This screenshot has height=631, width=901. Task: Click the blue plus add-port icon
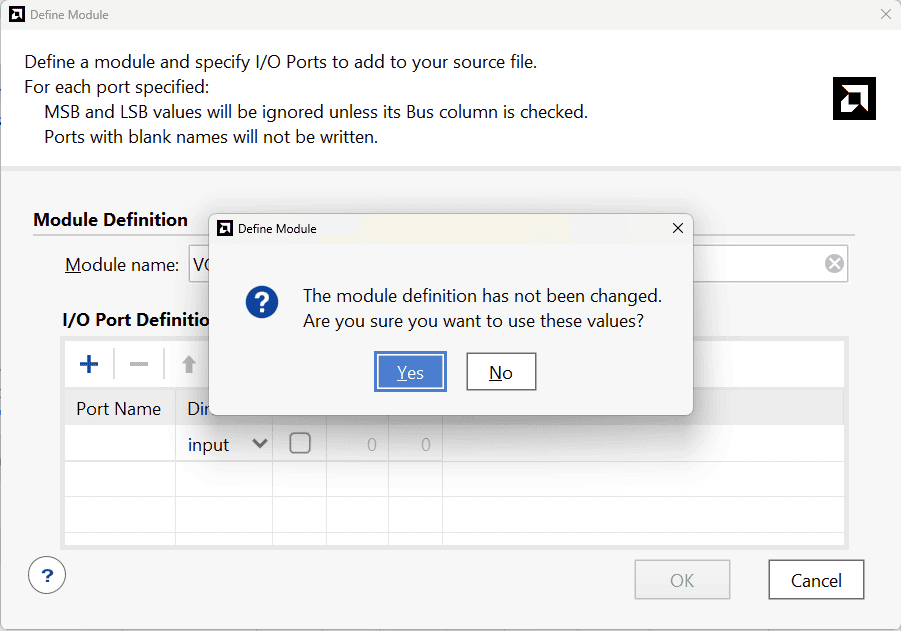coord(89,364)
